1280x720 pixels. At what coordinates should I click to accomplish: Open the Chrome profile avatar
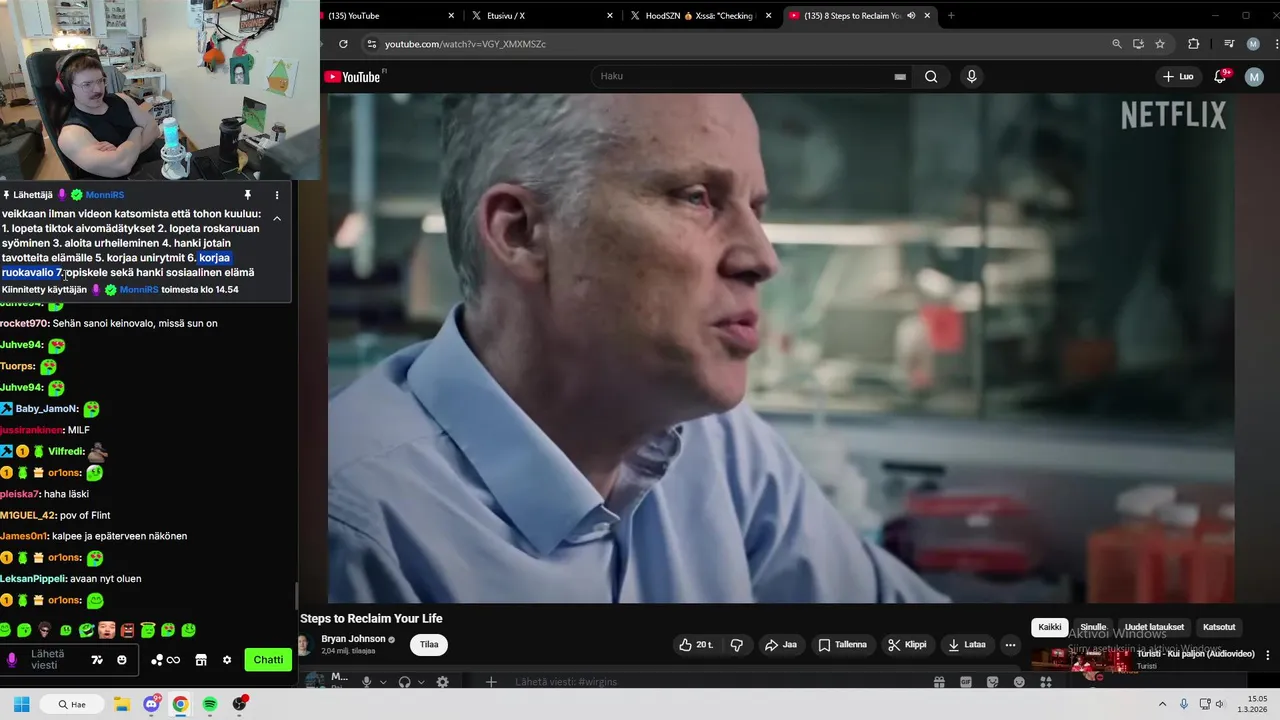tap(1253, 44)
